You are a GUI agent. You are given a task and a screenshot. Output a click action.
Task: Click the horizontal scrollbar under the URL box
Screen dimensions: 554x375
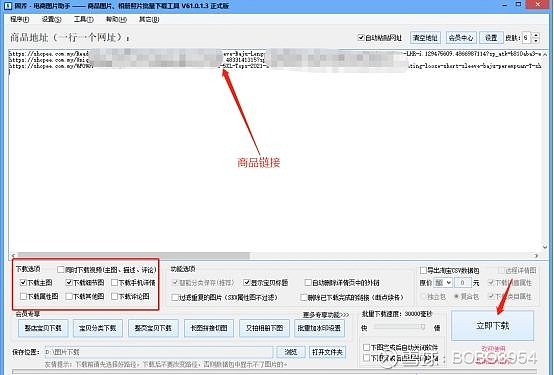(x=275, y=255)
